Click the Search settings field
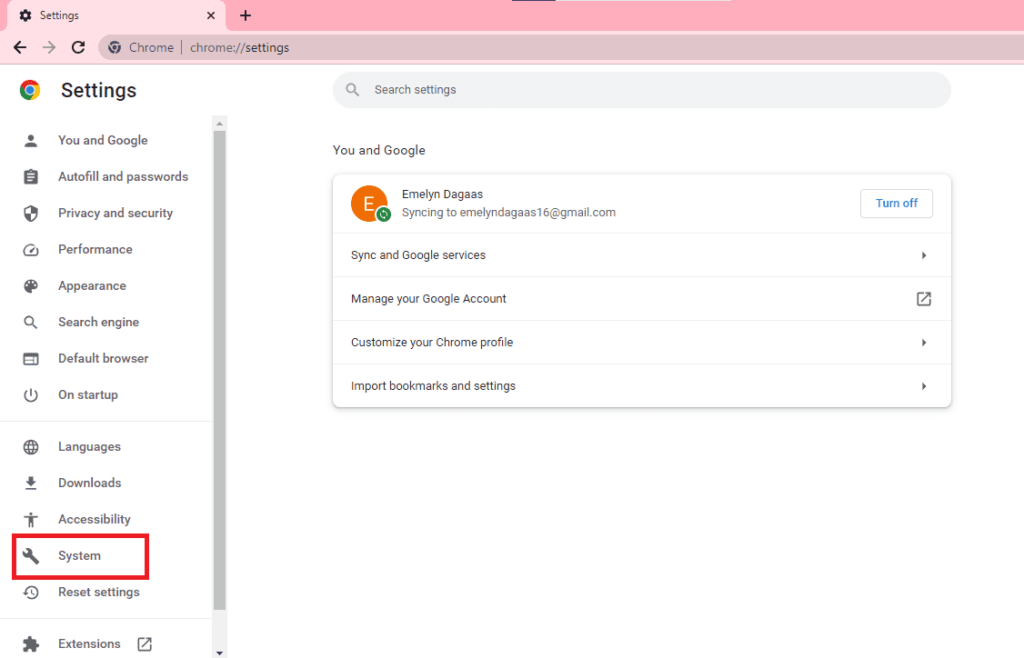This screenshot has width=1024, height=658. click(641, 89)
